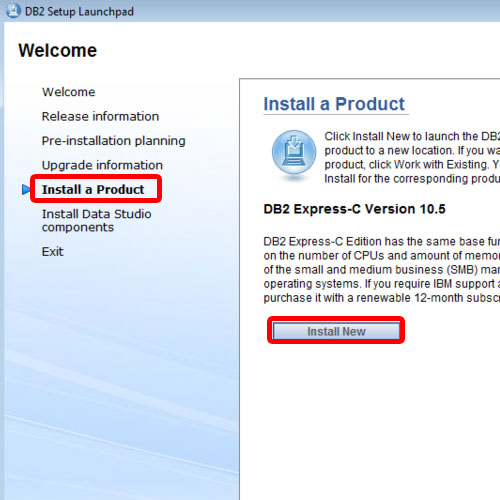This screenshot has width=500, height=500.
Task: Go to Upgrade information section
Action: [102, 165]
